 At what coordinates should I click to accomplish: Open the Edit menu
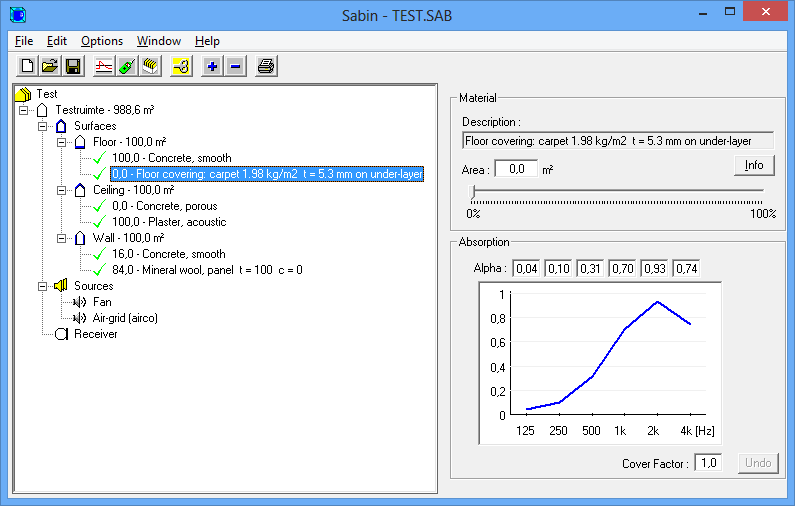(56, 41)
